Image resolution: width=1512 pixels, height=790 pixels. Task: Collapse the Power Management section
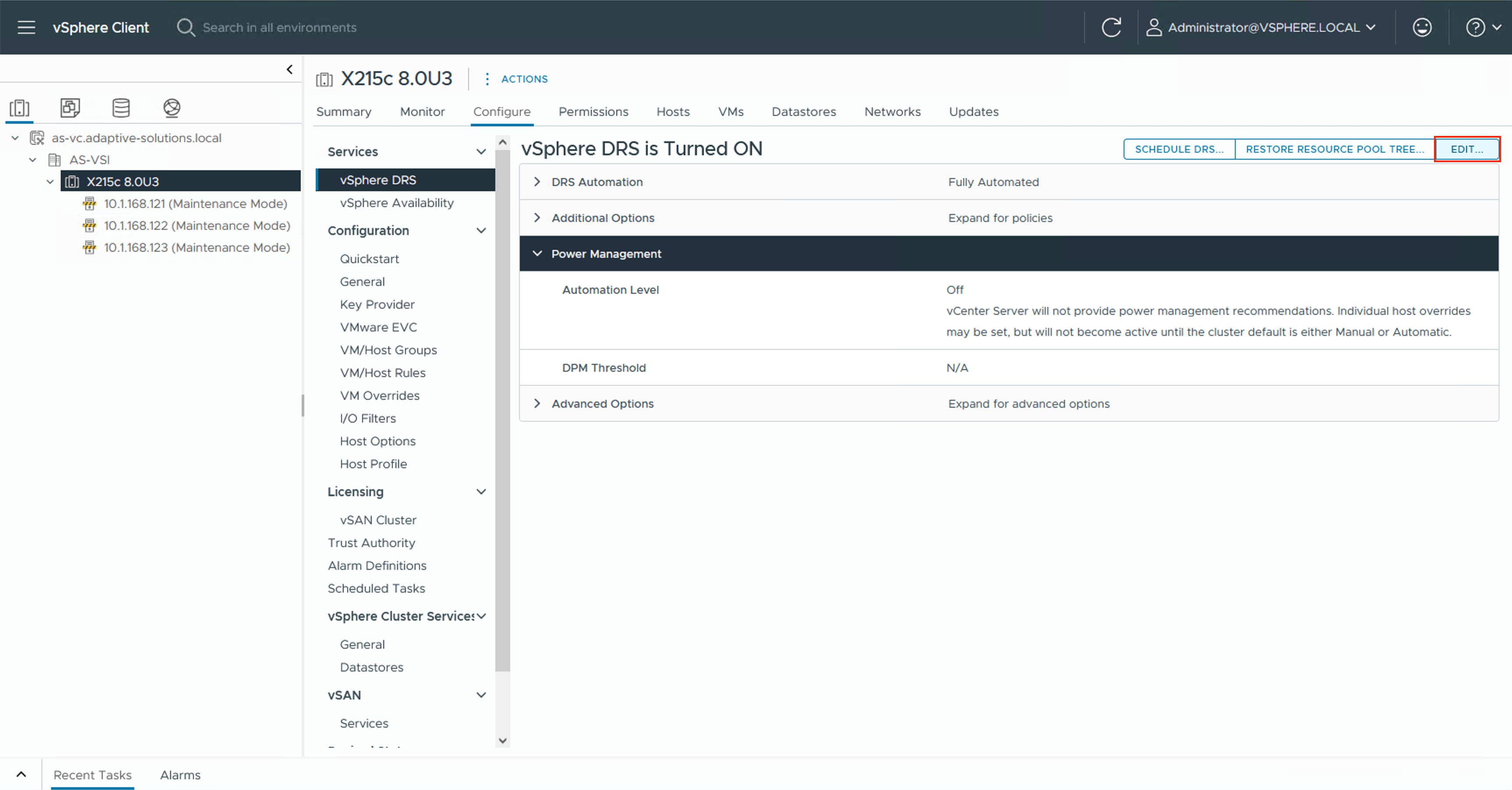536,254
